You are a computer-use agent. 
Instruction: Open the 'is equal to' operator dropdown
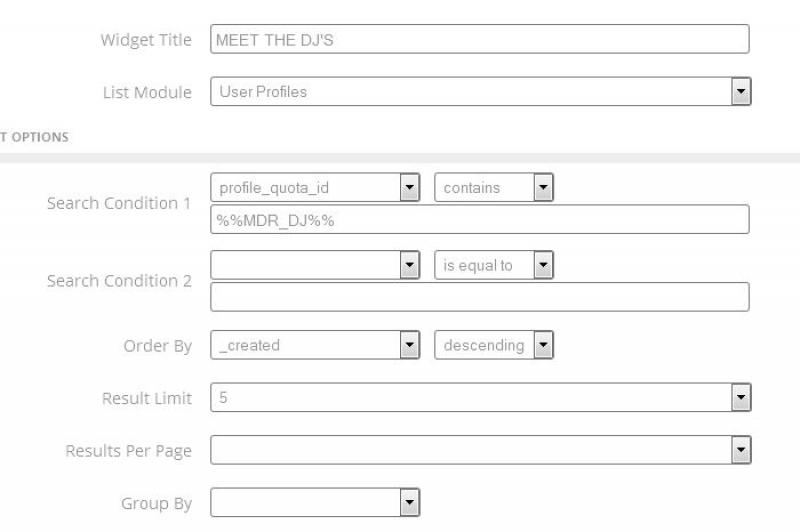coord(494,265)
